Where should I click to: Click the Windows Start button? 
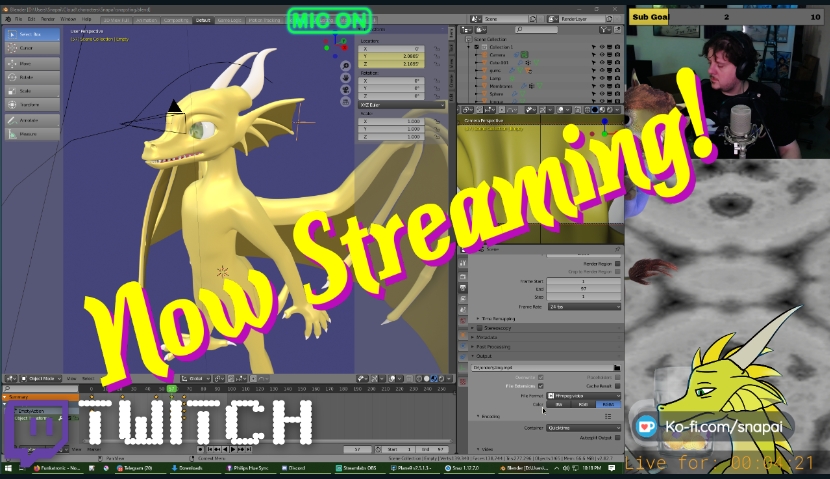(8, 468)
